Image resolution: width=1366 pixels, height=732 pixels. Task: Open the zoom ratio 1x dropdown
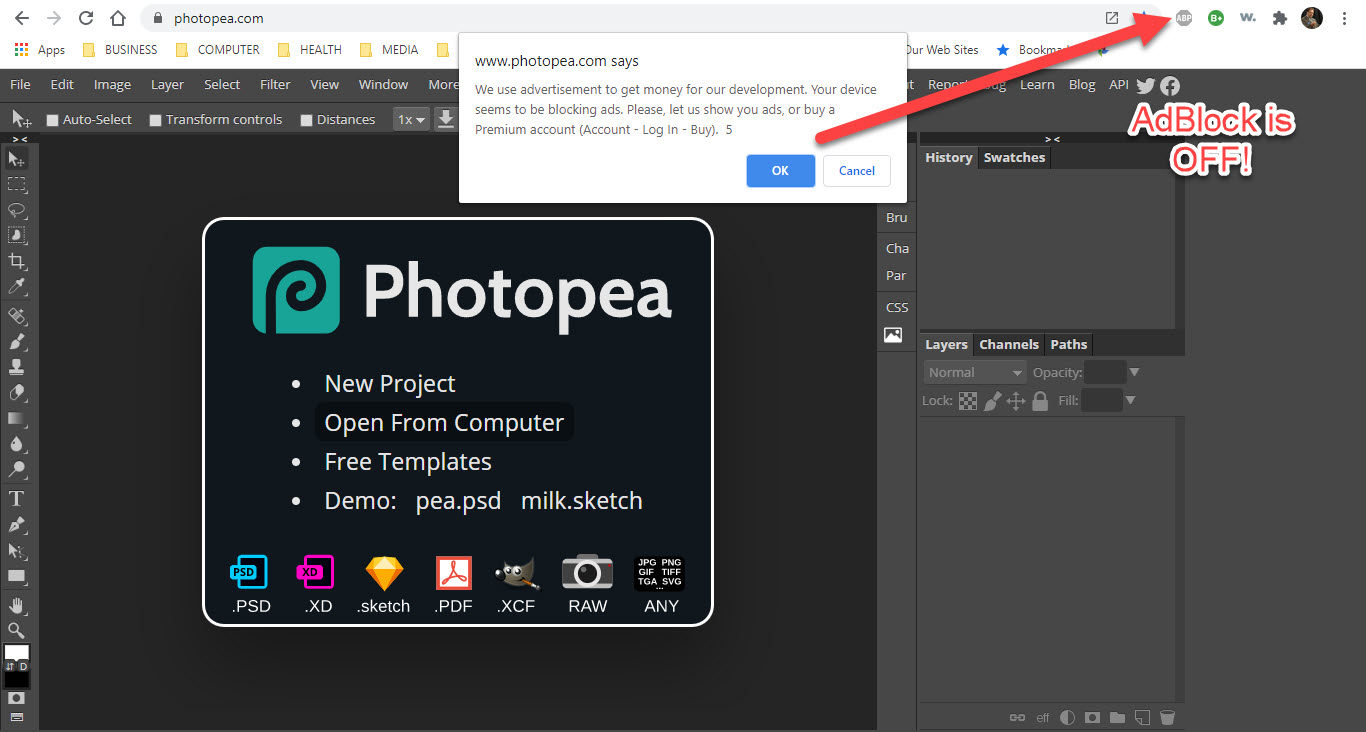tap(411, 119)
